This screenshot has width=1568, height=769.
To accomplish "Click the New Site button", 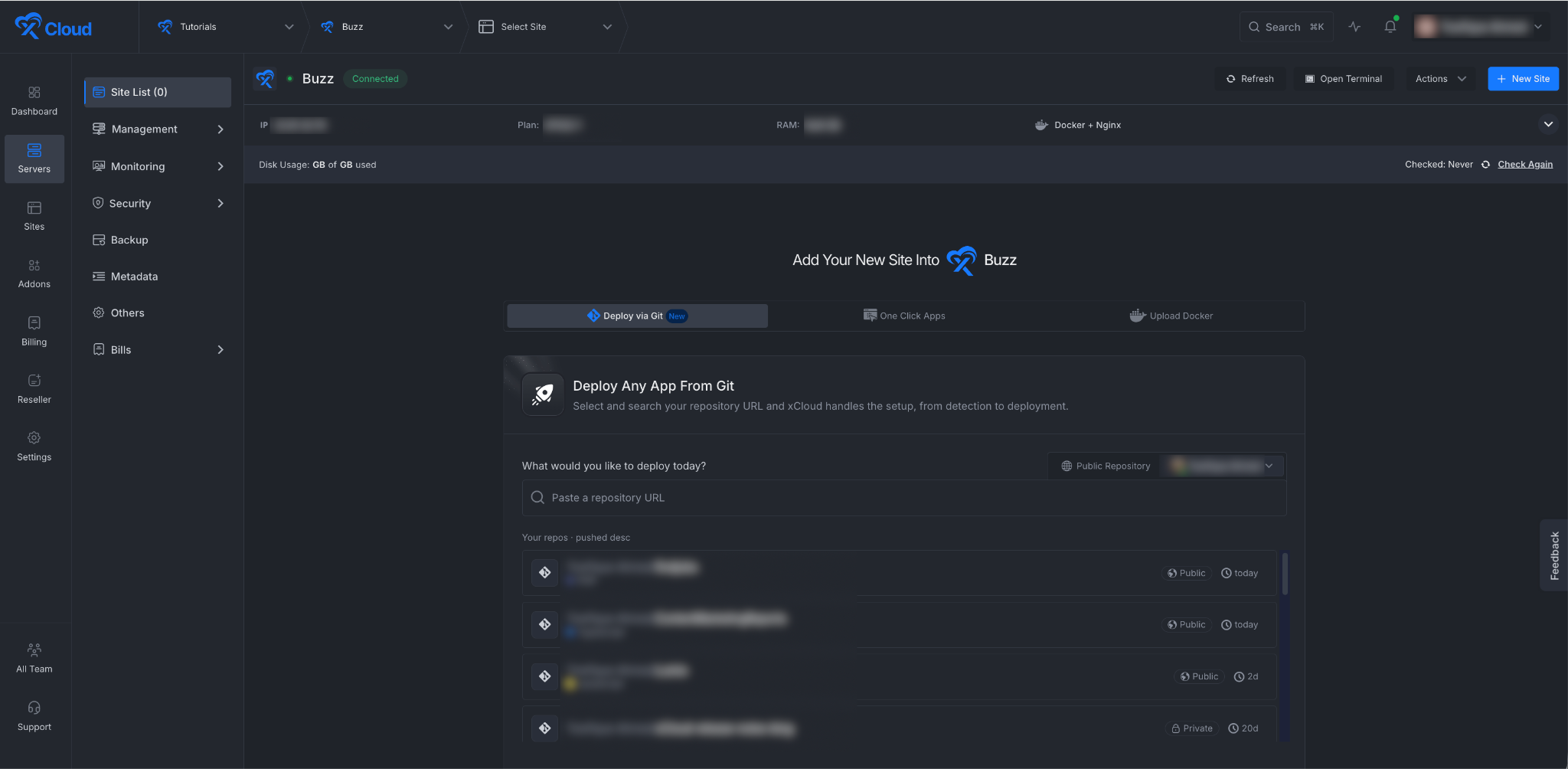I will pos(1523,79).
